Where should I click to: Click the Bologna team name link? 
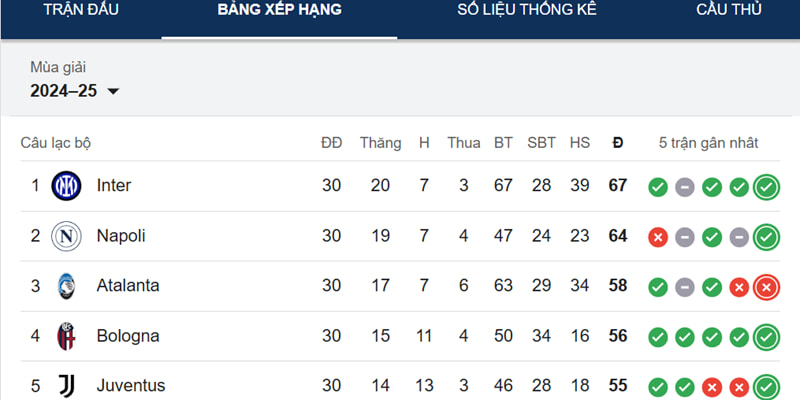[127, 336]
